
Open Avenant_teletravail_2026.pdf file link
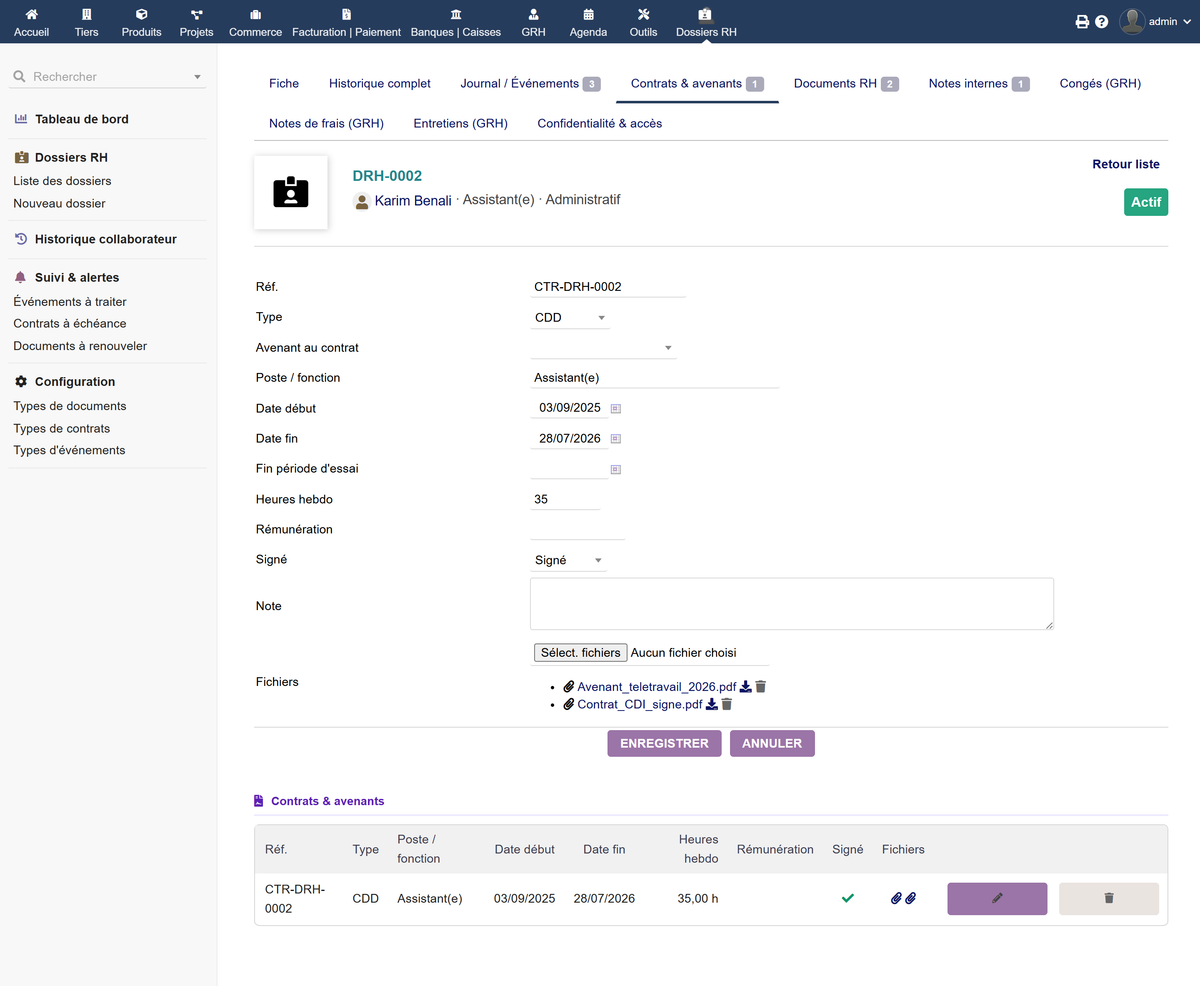[x=657, y=687]
